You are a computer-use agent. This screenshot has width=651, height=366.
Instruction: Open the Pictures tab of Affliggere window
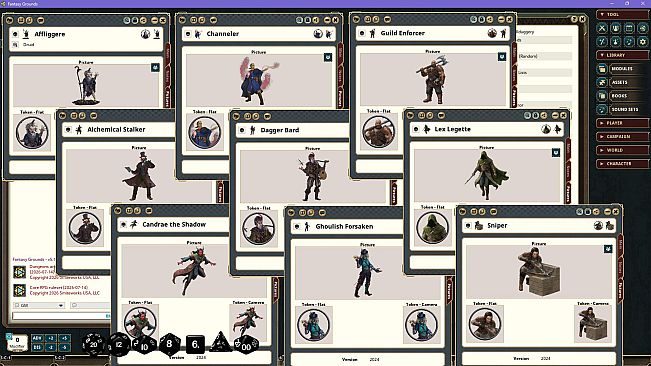[168, 98]
